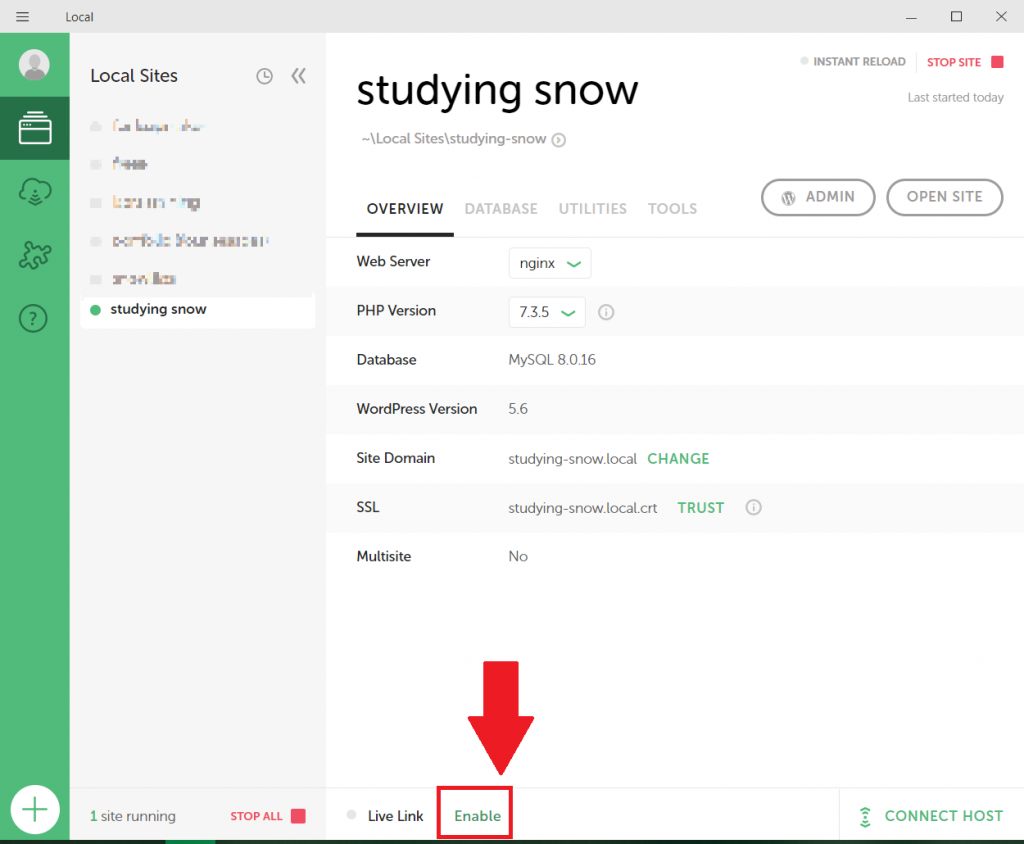Click the studying snow site title
Viewport: 1024px width, 844px height.
coord(497,90)
